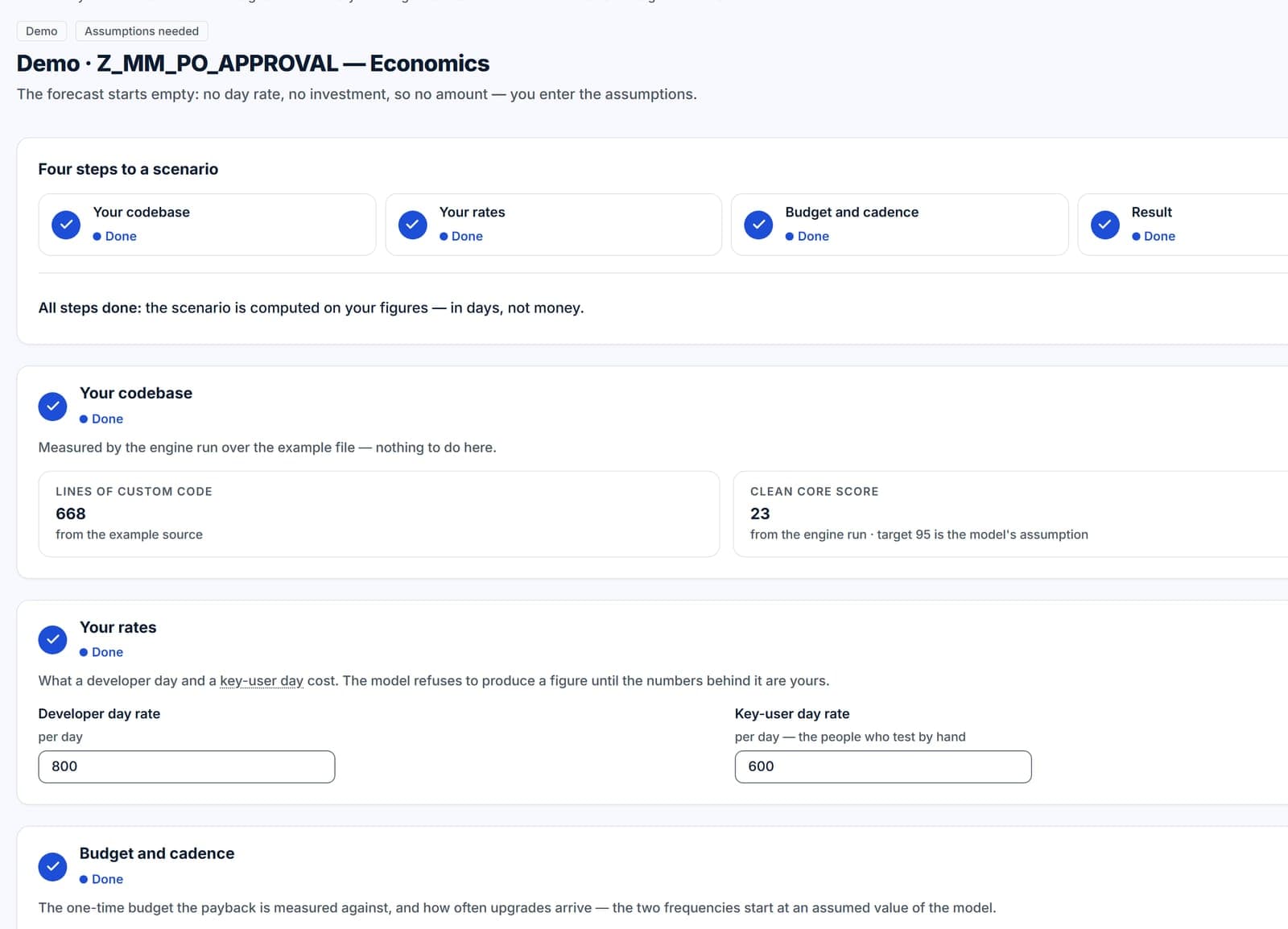Click the checkmark icon beside Budget and cadence section heading
This screenshot has height=929, width=1288.
point(52,867)
